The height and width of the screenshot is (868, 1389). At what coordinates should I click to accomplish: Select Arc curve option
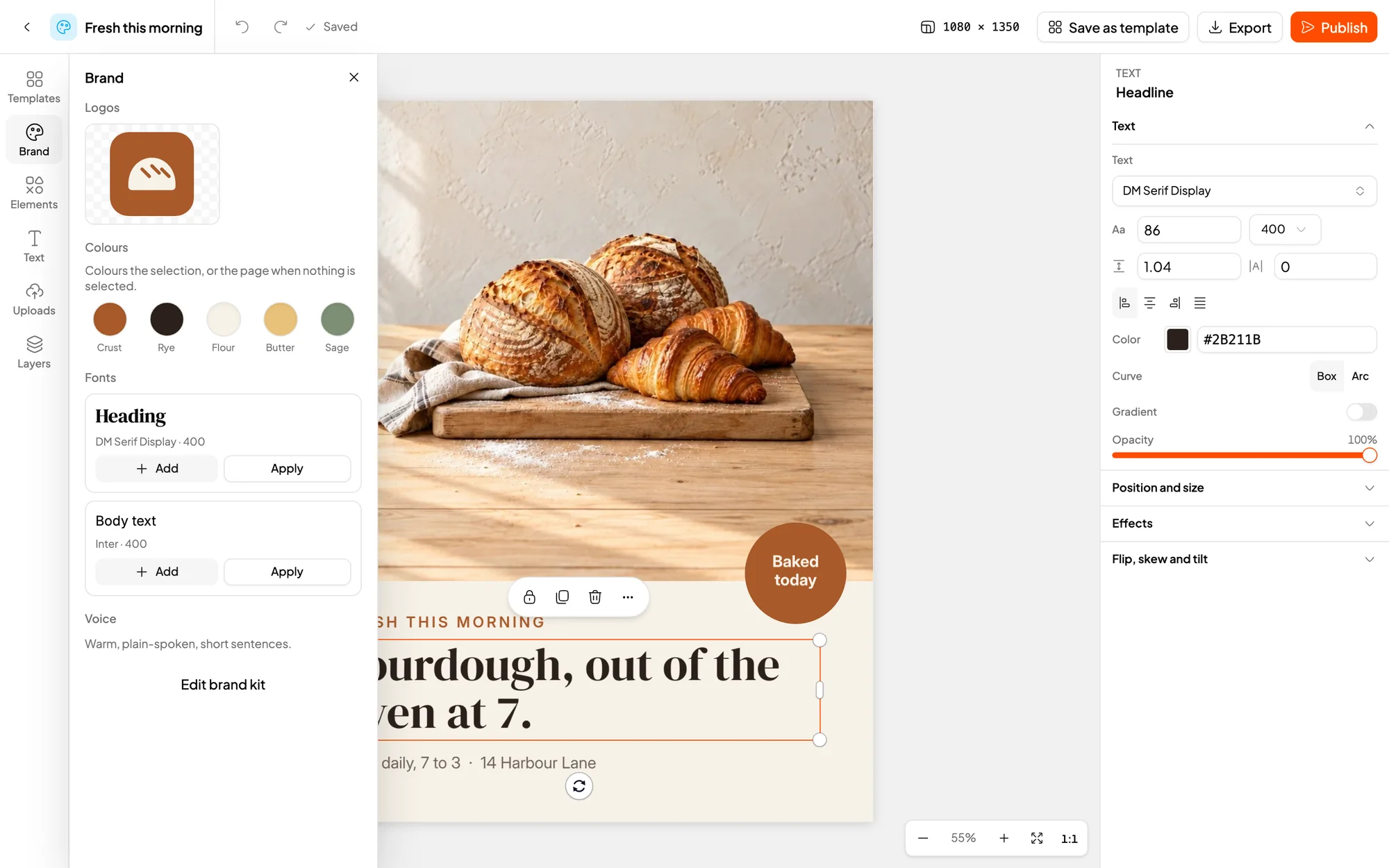tap(1360, 376)
